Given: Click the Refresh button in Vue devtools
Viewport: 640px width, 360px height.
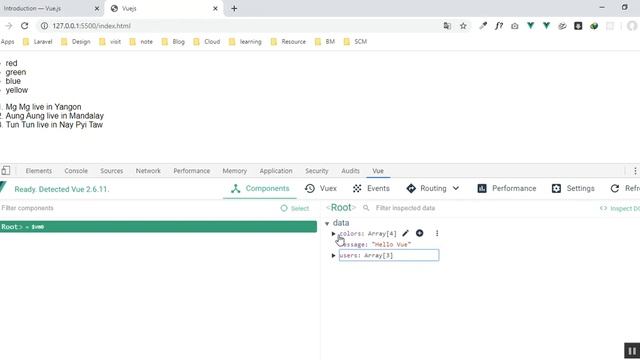Looking at the screenshot, I should point(625,188).
